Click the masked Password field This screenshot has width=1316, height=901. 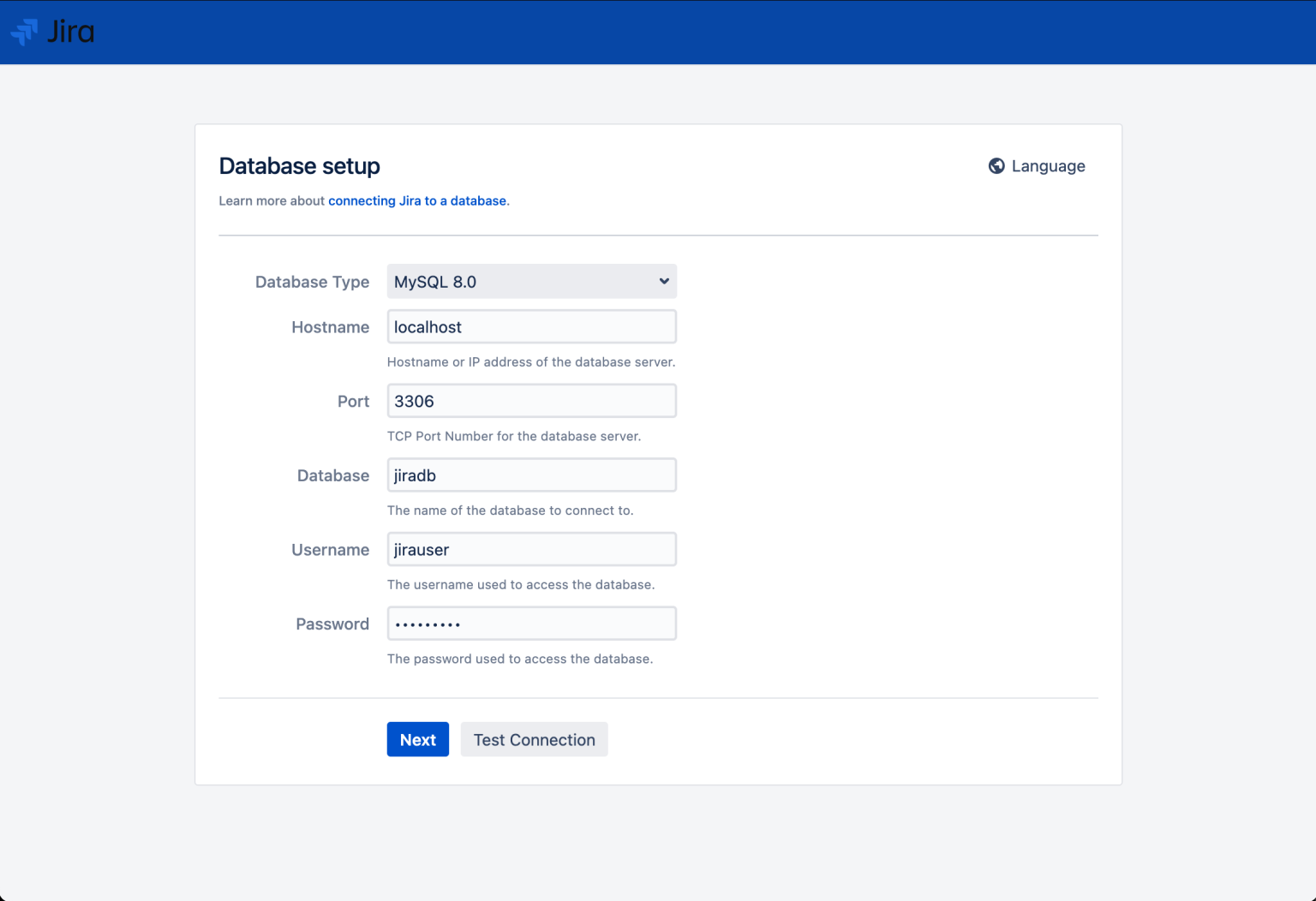(531, 623)
